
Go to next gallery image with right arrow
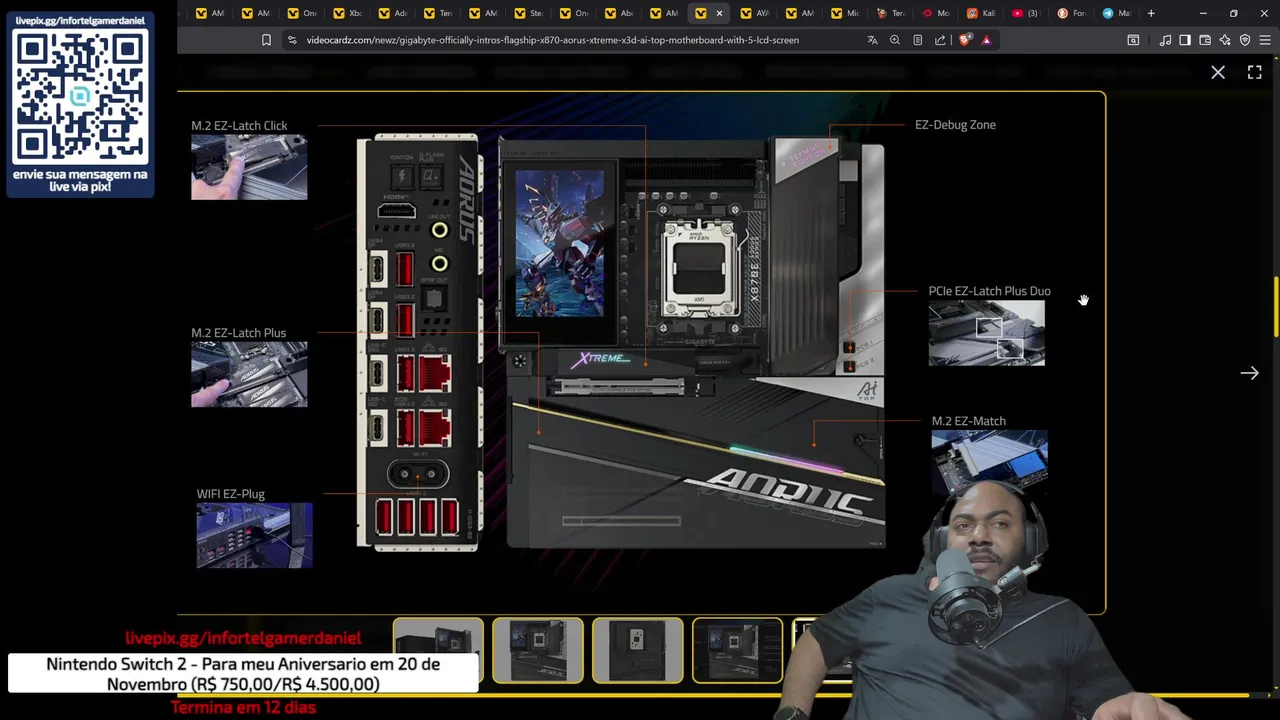(1250, 373)
